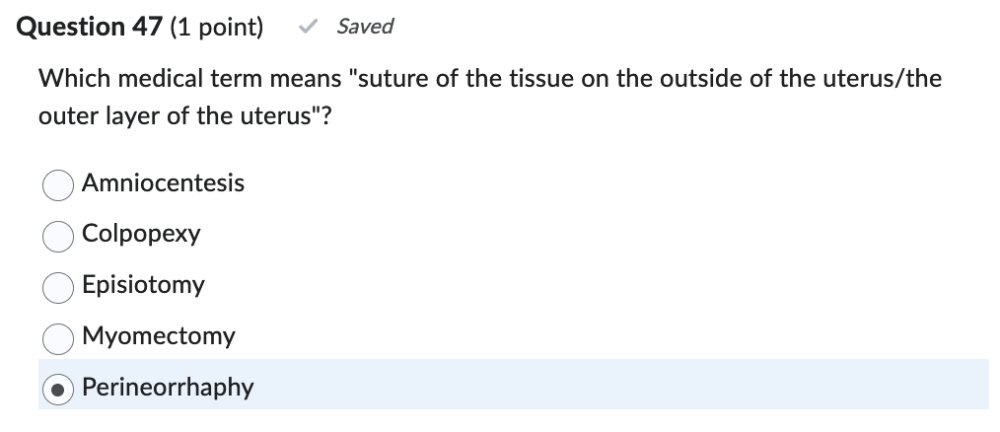This screenshot has width=1000, height=432.
Task: Click the italic Saved status text
Action: point(365,28)
